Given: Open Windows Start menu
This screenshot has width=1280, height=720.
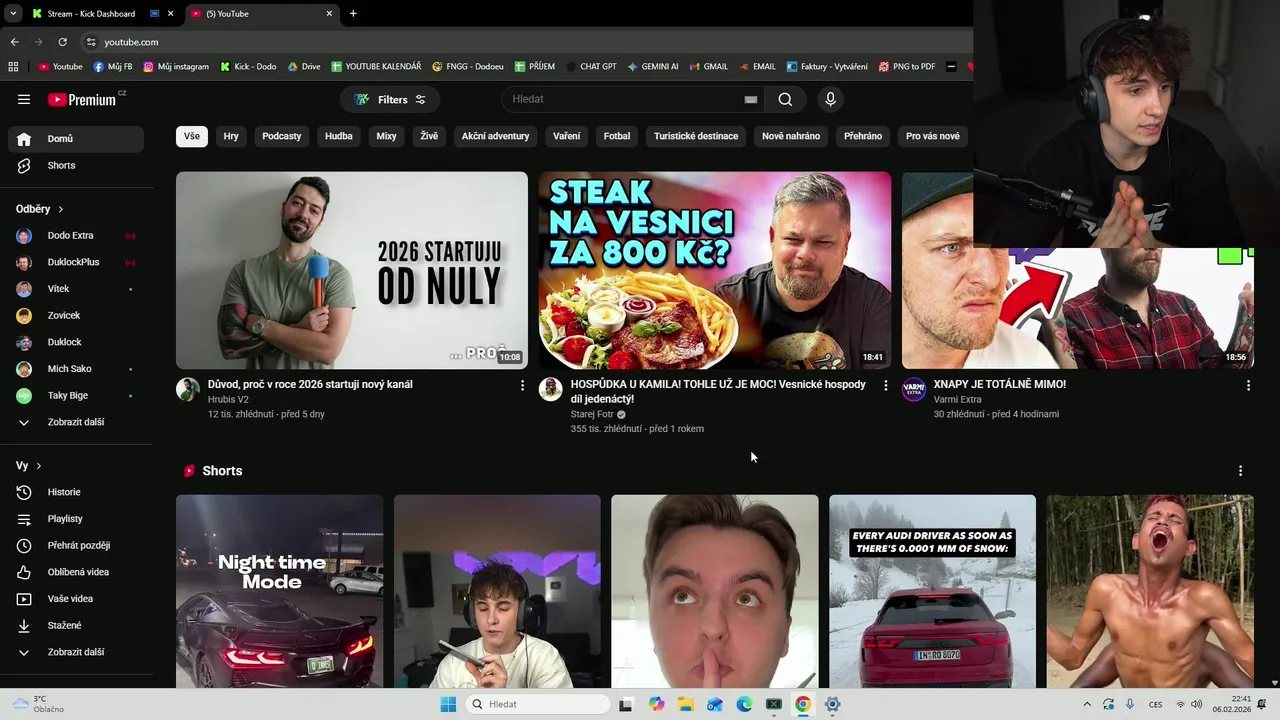Looking at the screenshot, I should pos(448,704).
